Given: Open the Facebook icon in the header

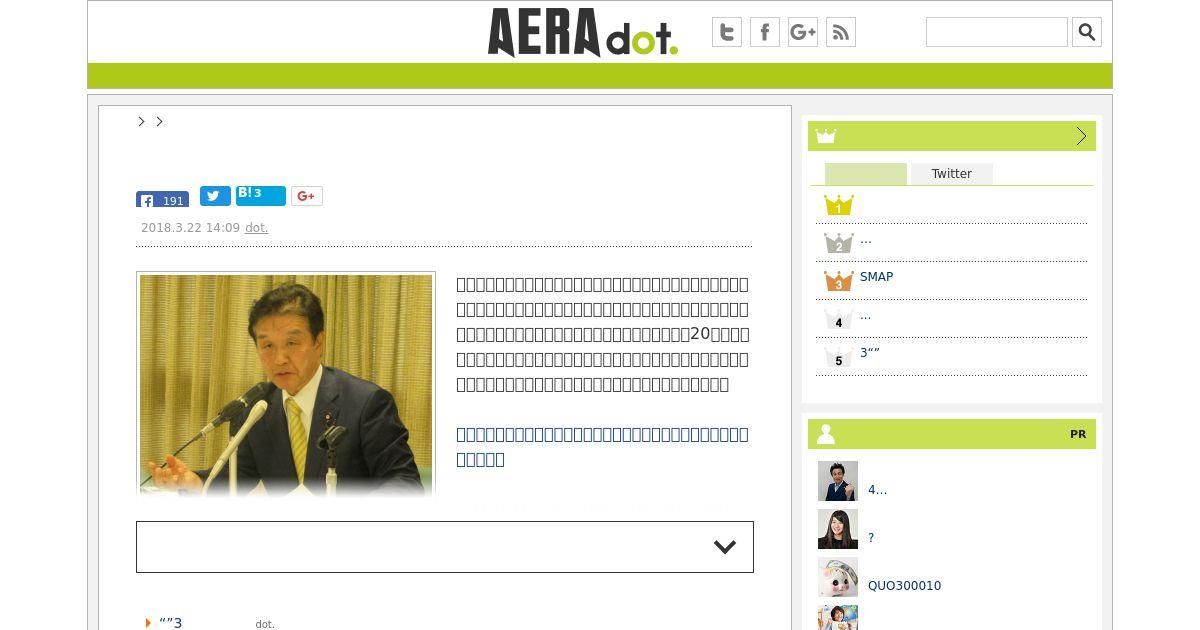Looking at the screenshot, I should 765,32.
